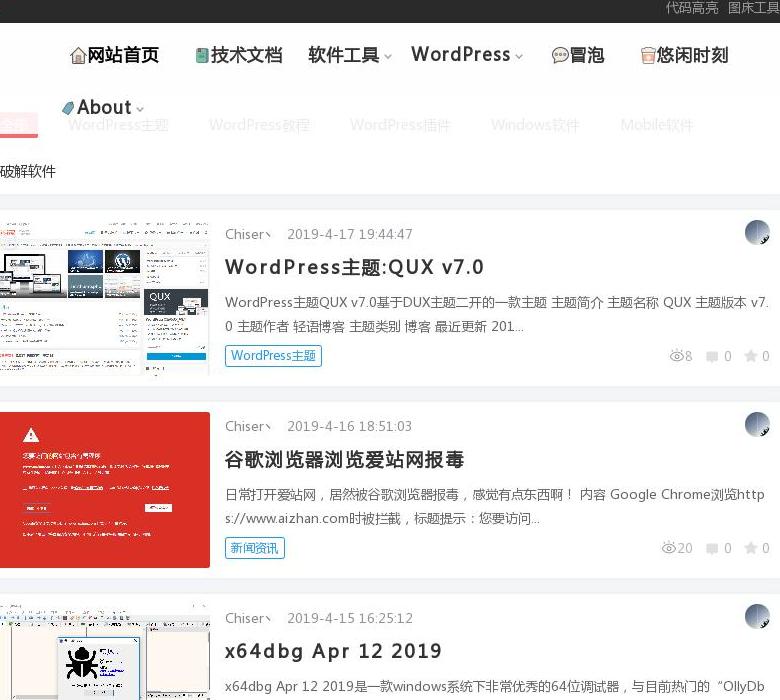Open the WordPress nav menu

click(x=461, y=54)
